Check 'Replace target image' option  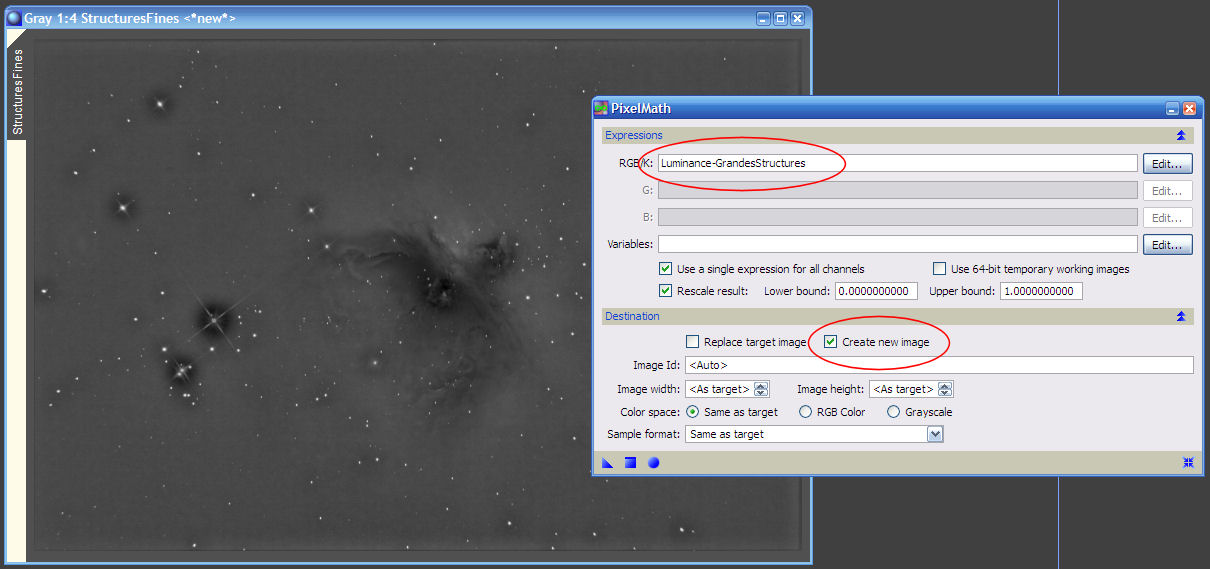[693, 342]
